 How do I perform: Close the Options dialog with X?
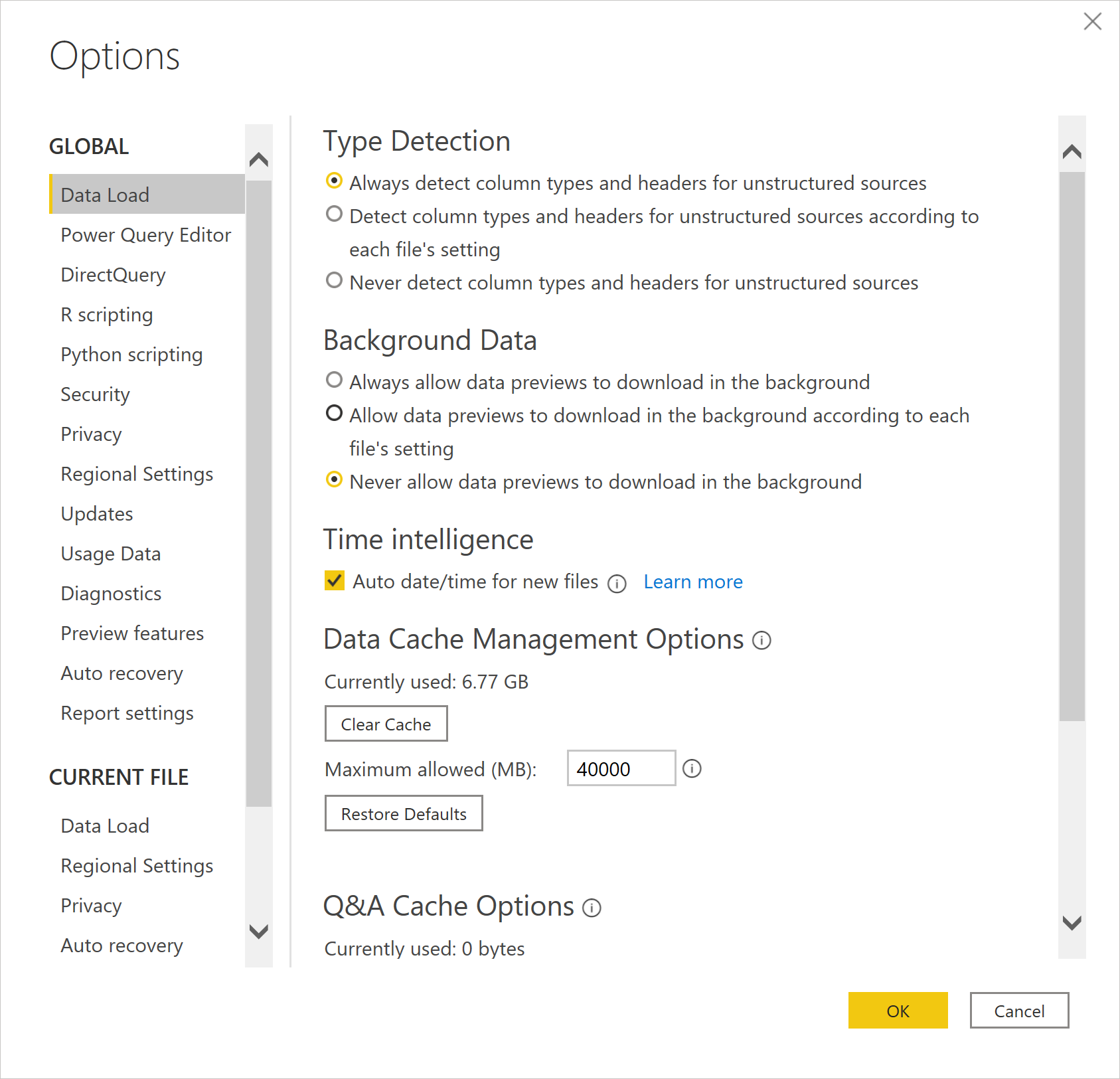point(1092,21)
